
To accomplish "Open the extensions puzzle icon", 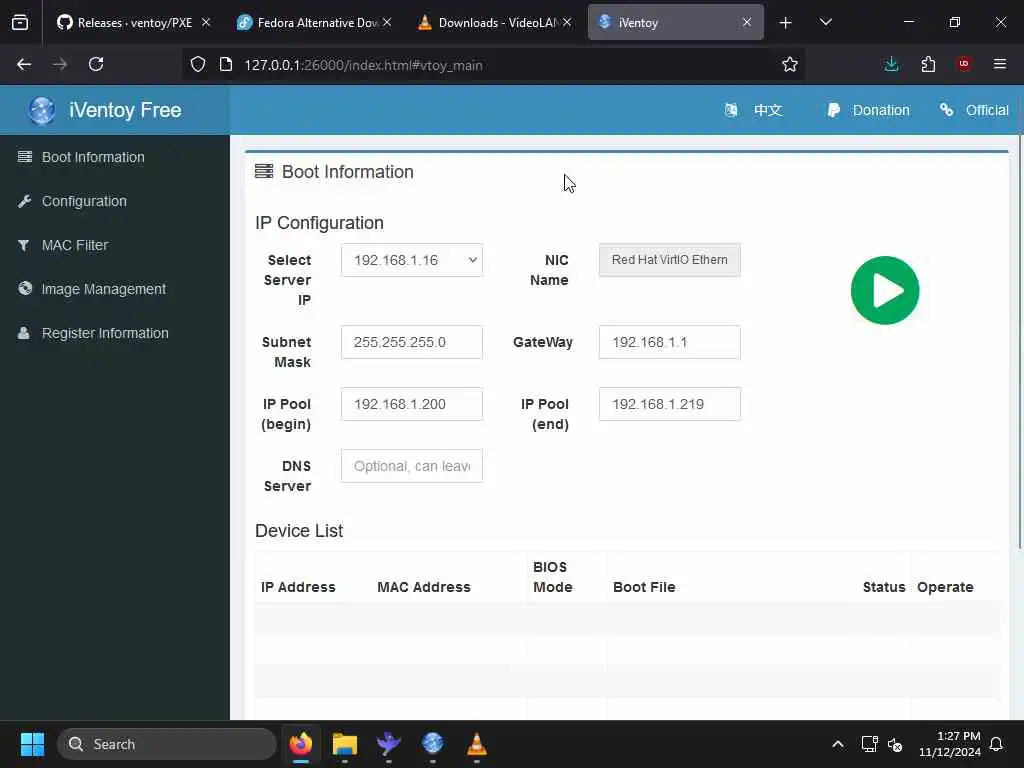I will click(928, 64).
